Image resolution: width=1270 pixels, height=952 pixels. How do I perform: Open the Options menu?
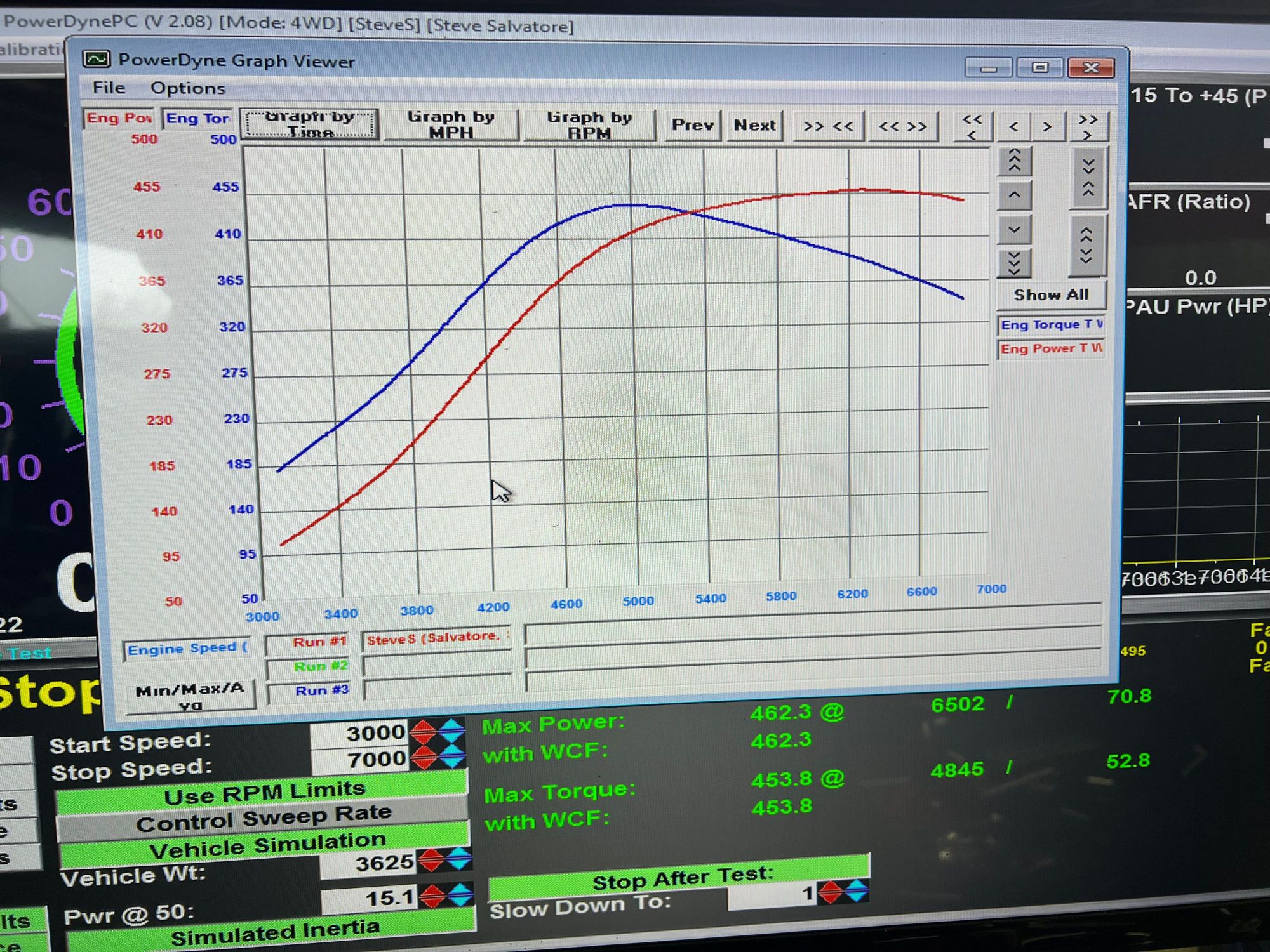[187, 88]
